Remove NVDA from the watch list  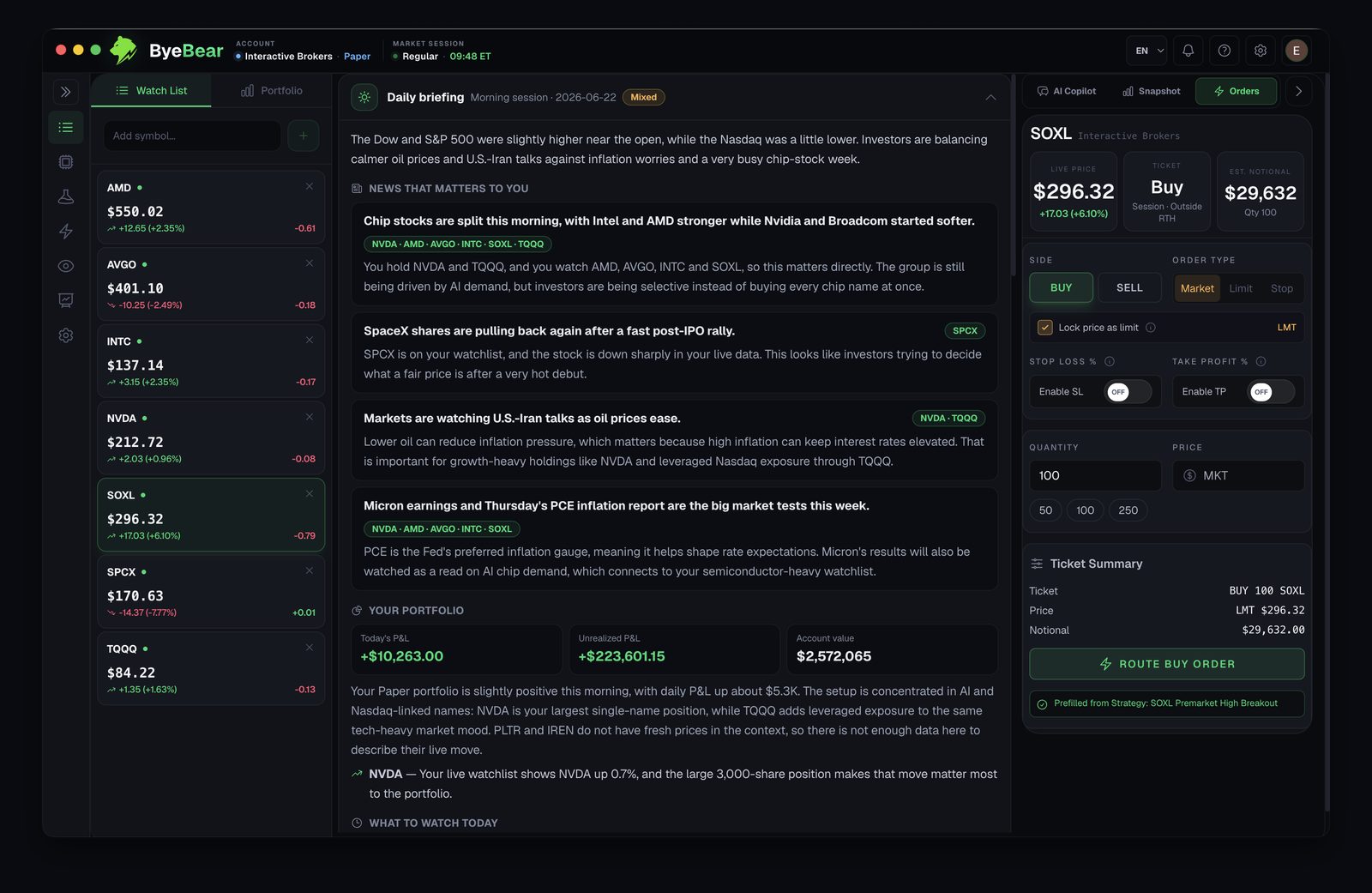(x=310, y=417)
